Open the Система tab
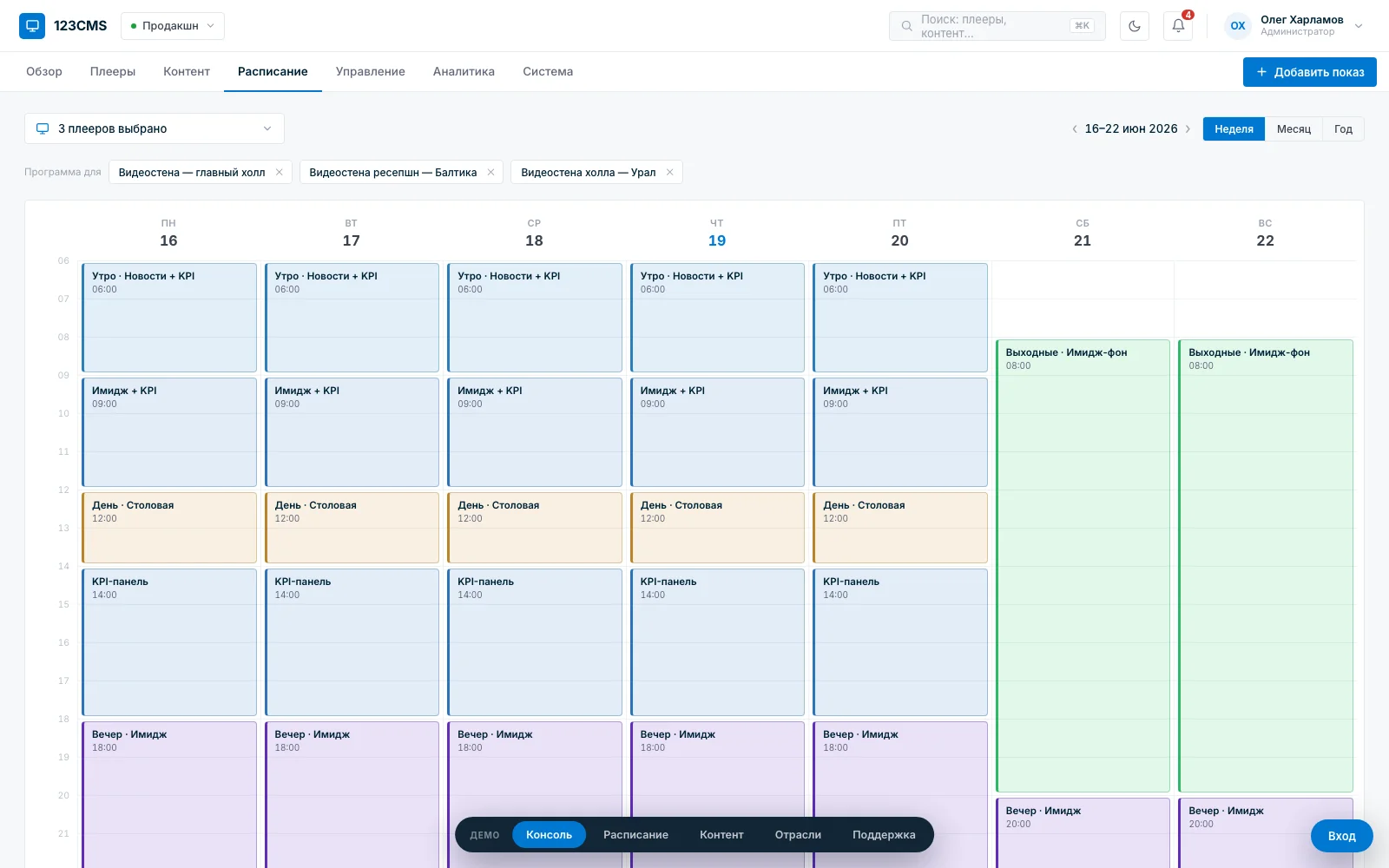 point(548,71)
